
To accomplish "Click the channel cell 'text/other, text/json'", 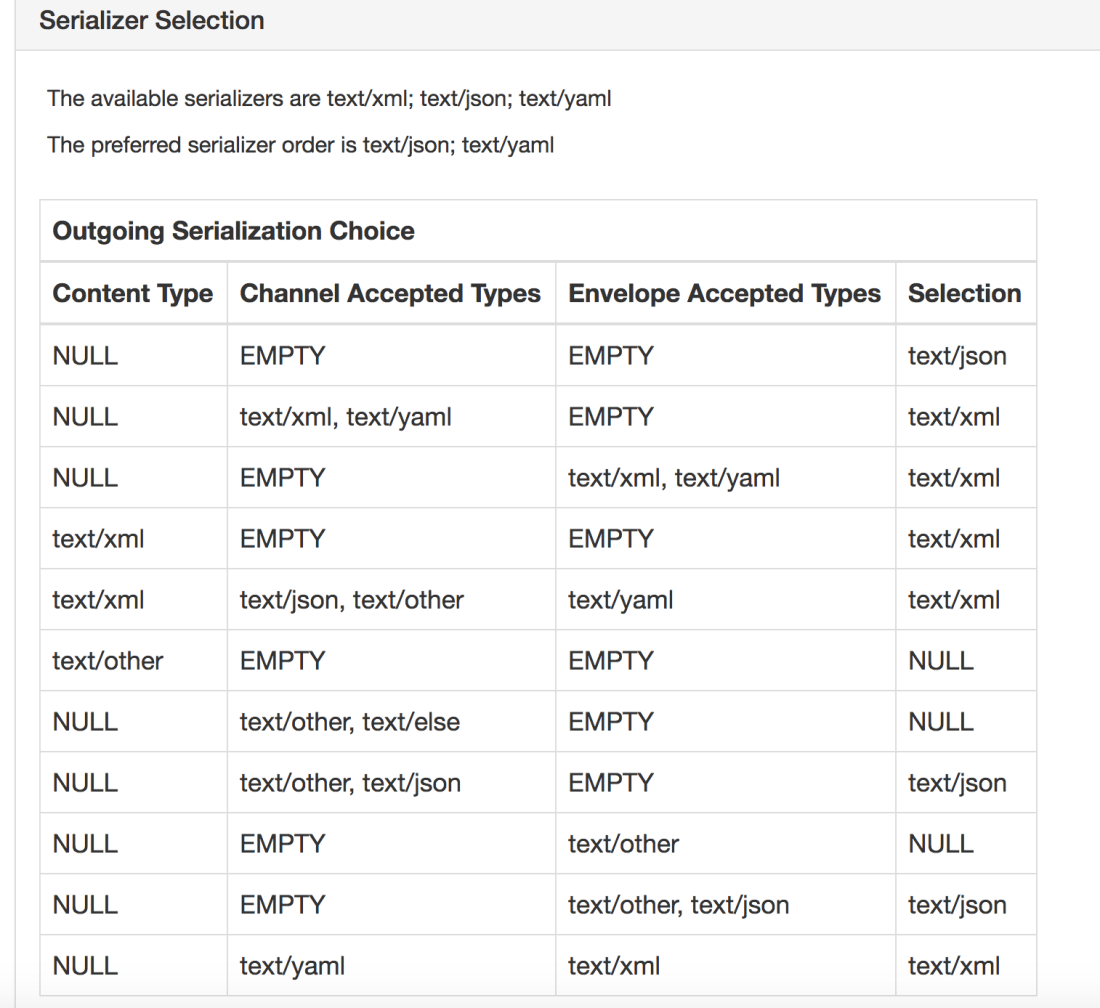I will pos(350,783).
